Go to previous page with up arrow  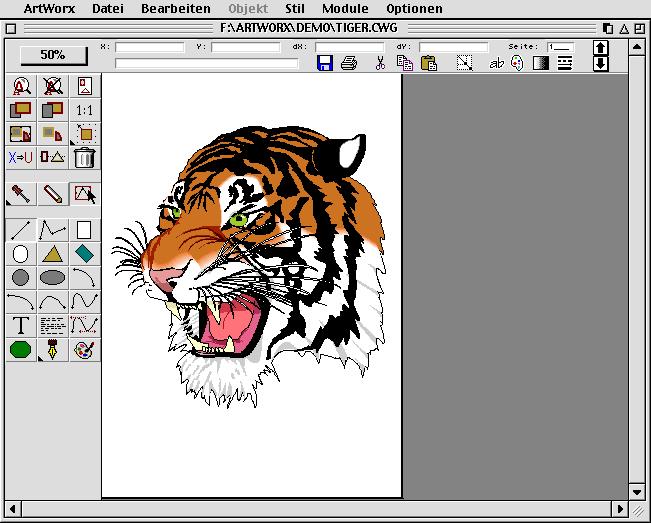pyautogui.click(x=601, y=48)
